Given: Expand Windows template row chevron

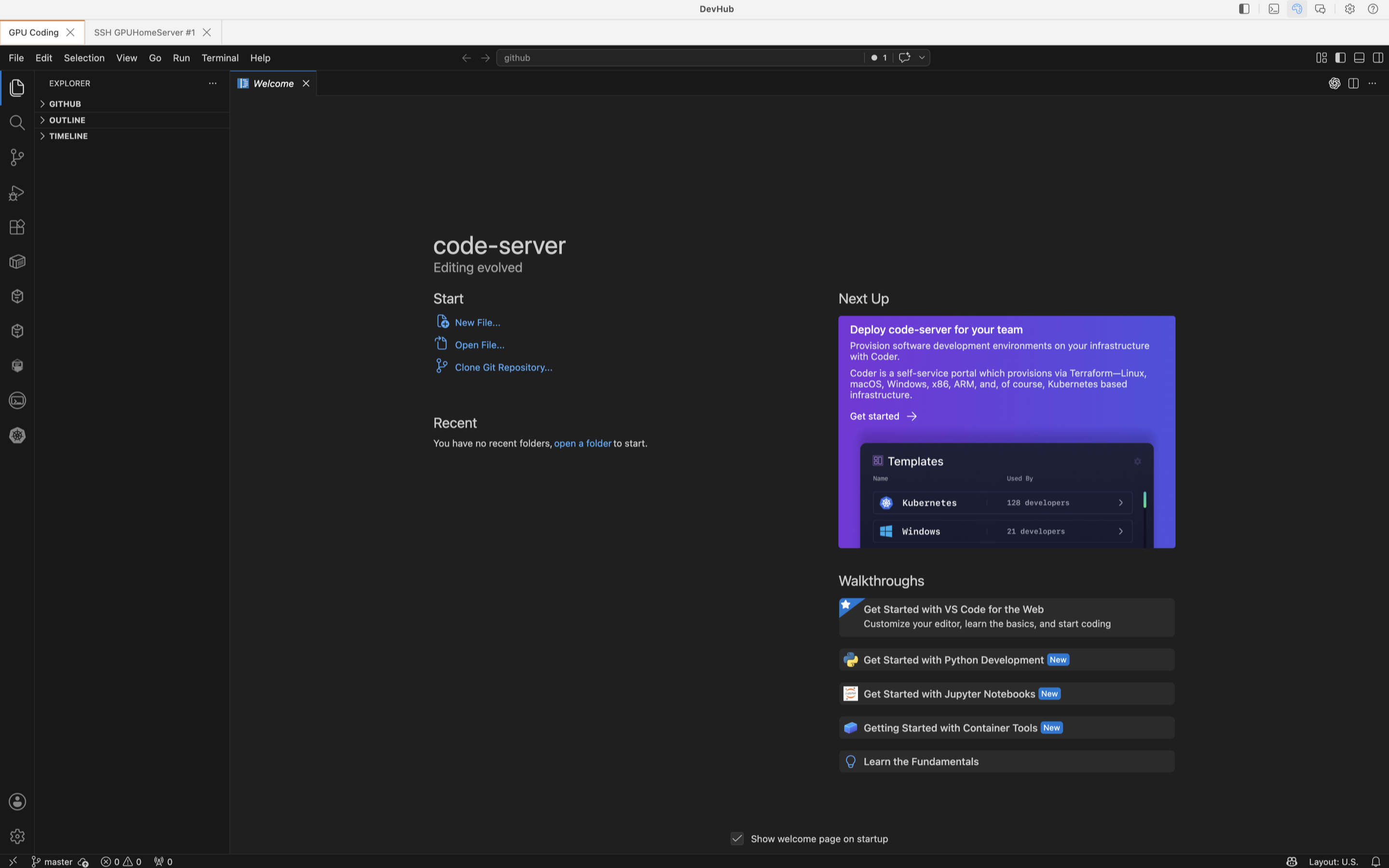Looking at the screenshot, I should point(1120,531).
